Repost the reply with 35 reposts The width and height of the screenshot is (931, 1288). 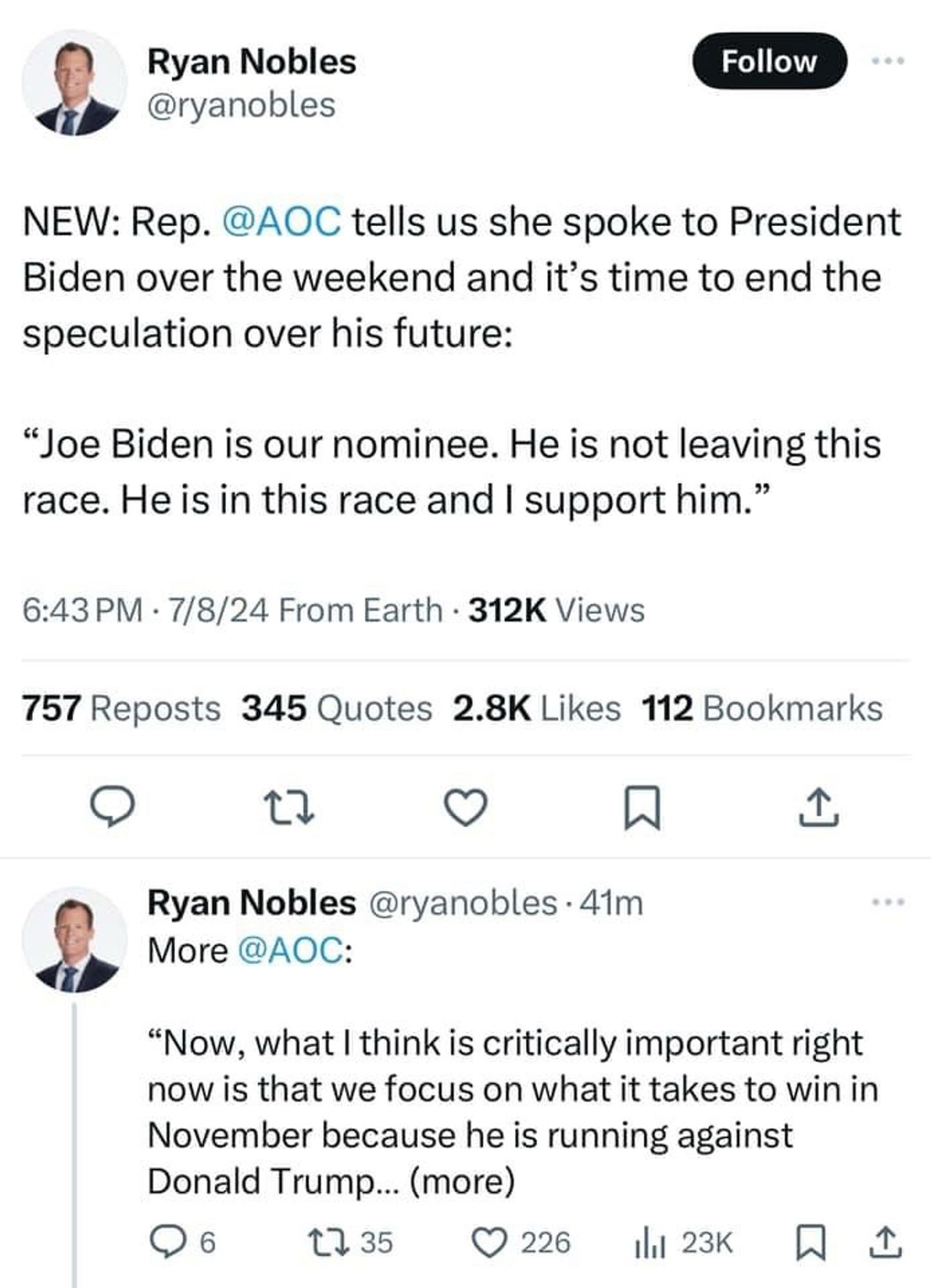point(350,1242)
